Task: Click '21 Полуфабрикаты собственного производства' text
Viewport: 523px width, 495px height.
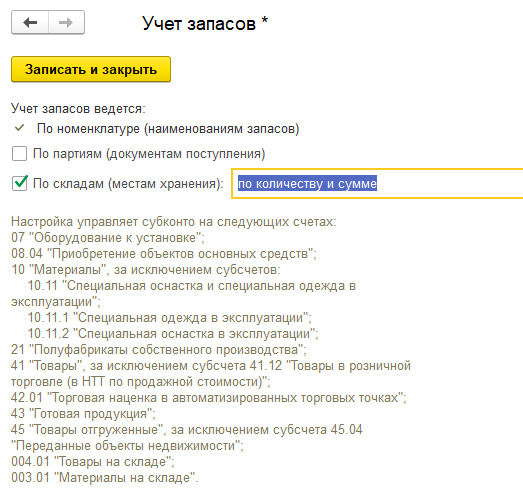Action: (158, 350)
